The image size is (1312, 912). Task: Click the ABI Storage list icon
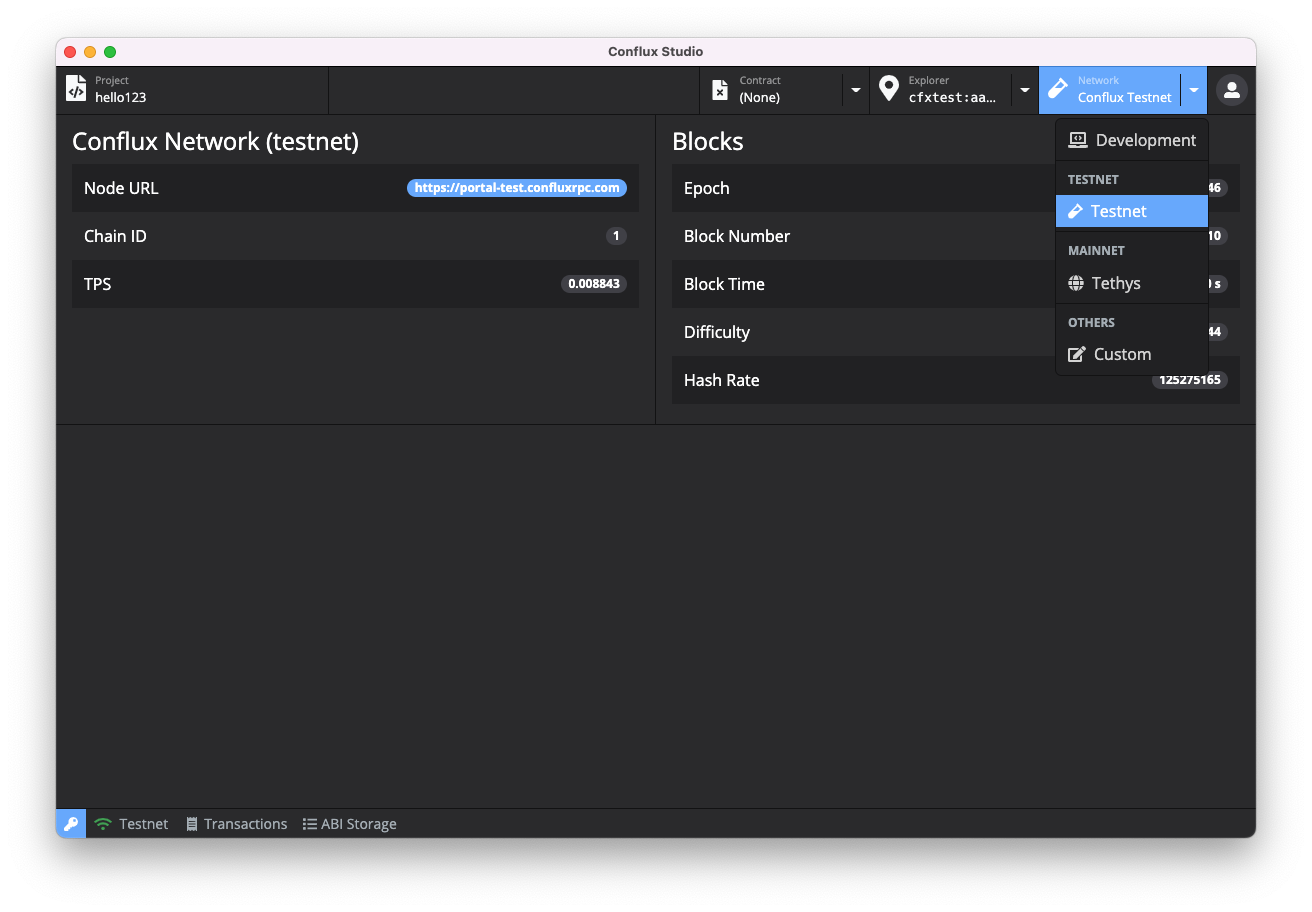(309, 824)
